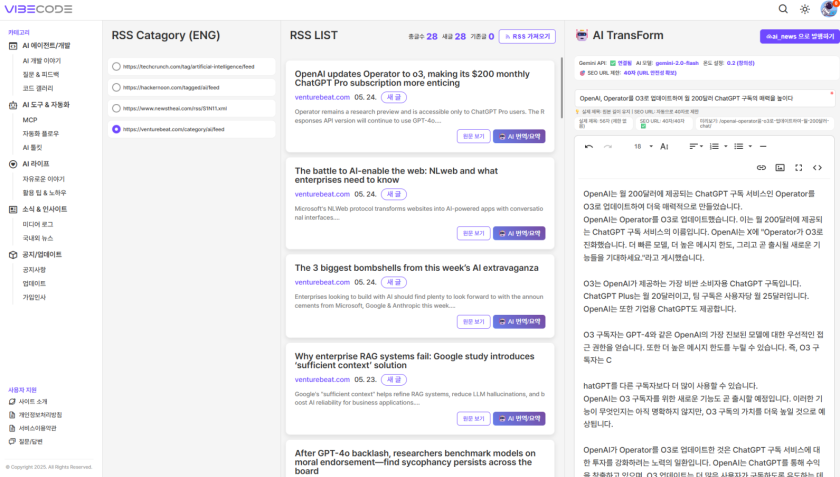The height and width of the screenshot is (477, 840).
Task: Open 자동화 플로우 in the sidebar
Action: 41,133
